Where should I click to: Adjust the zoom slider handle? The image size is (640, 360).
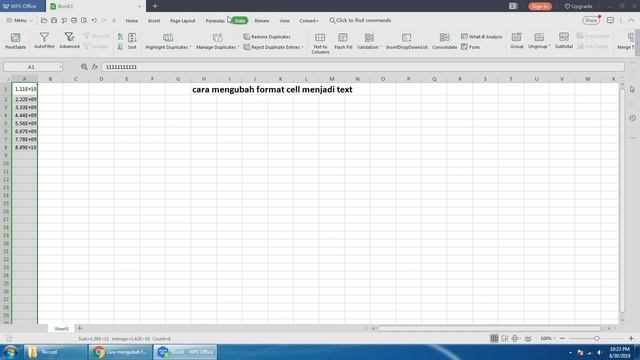[596, 338]
